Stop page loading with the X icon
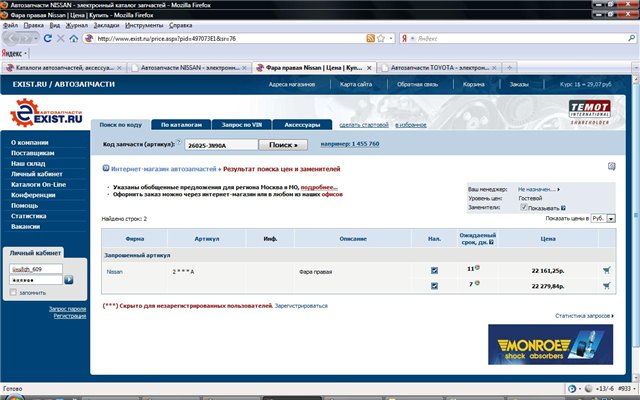This screenshot has height=400, width=640. tap(61, 38)
